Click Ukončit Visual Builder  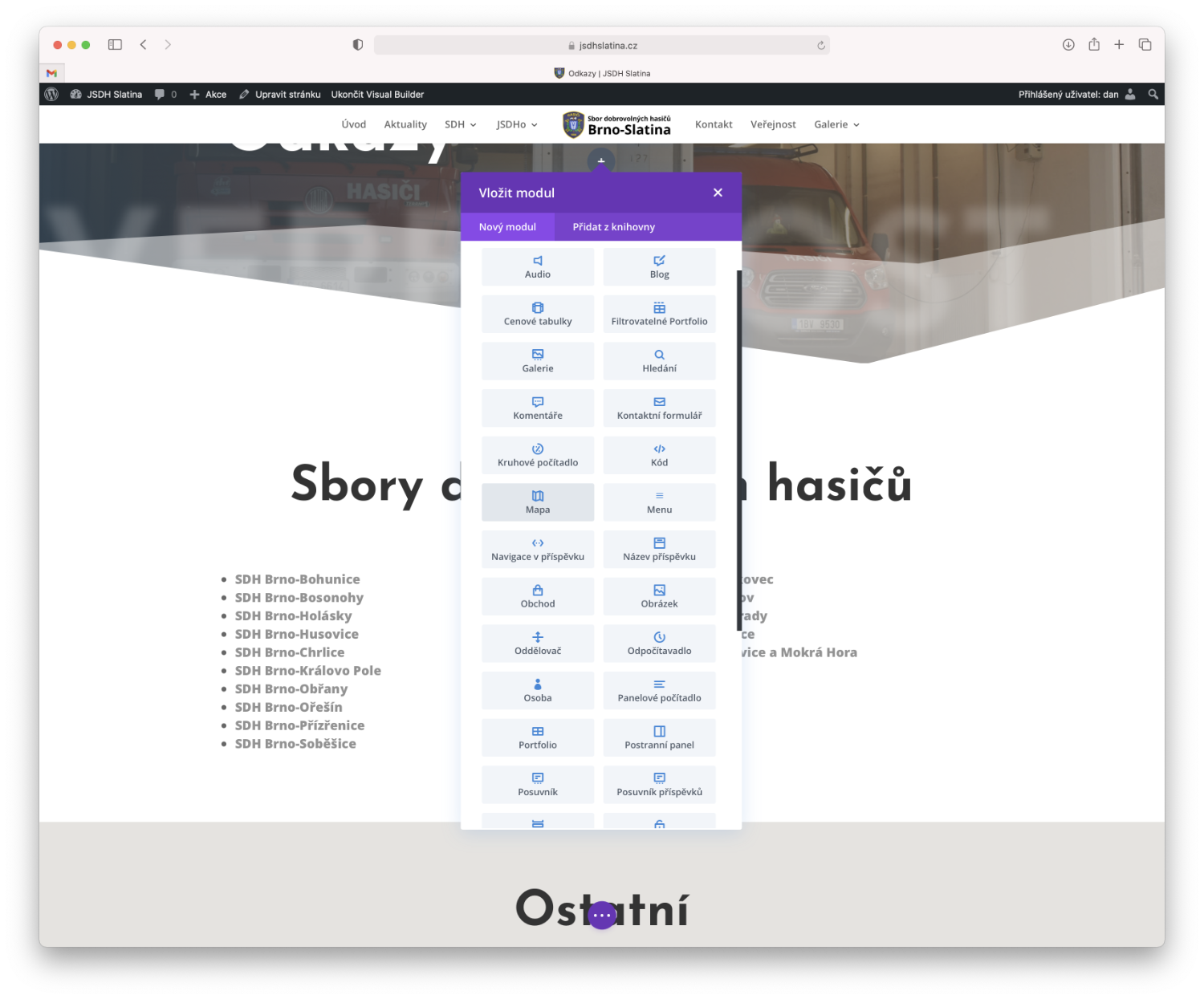click(x=377, y=95)
